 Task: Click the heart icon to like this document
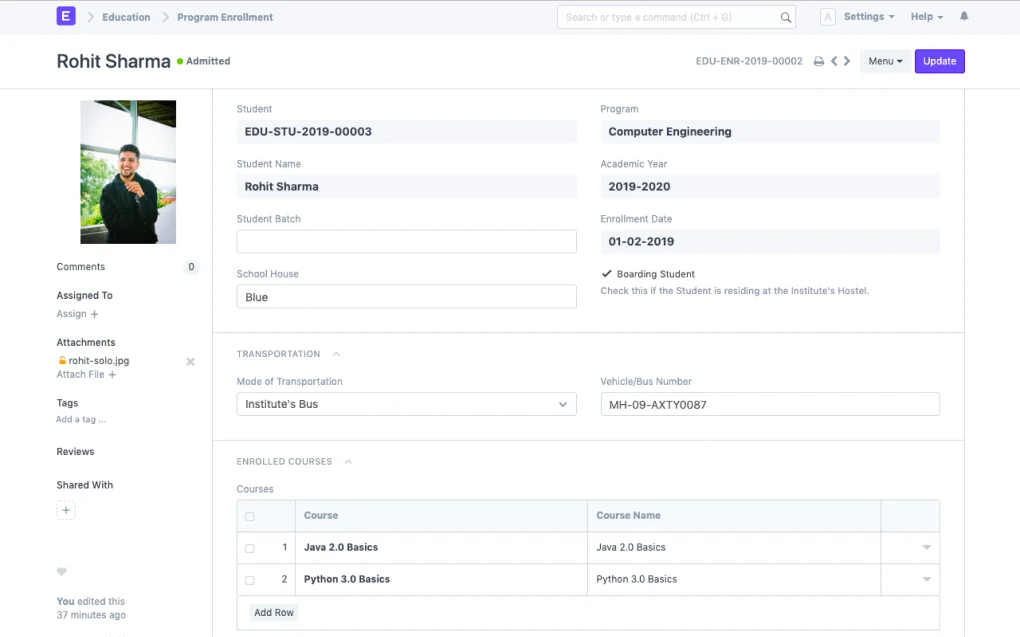click(x=62, y=571)
